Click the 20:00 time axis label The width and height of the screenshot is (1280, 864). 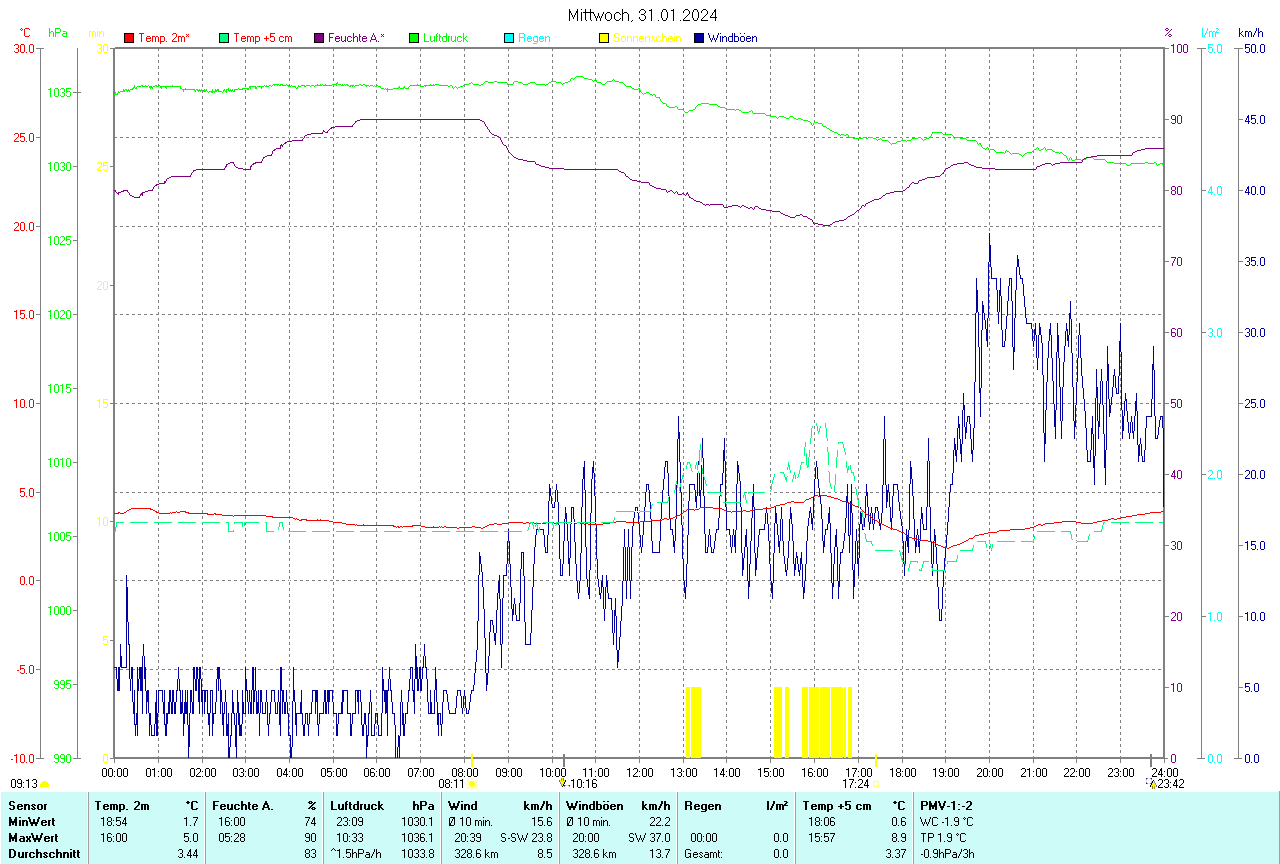point(990,772)
